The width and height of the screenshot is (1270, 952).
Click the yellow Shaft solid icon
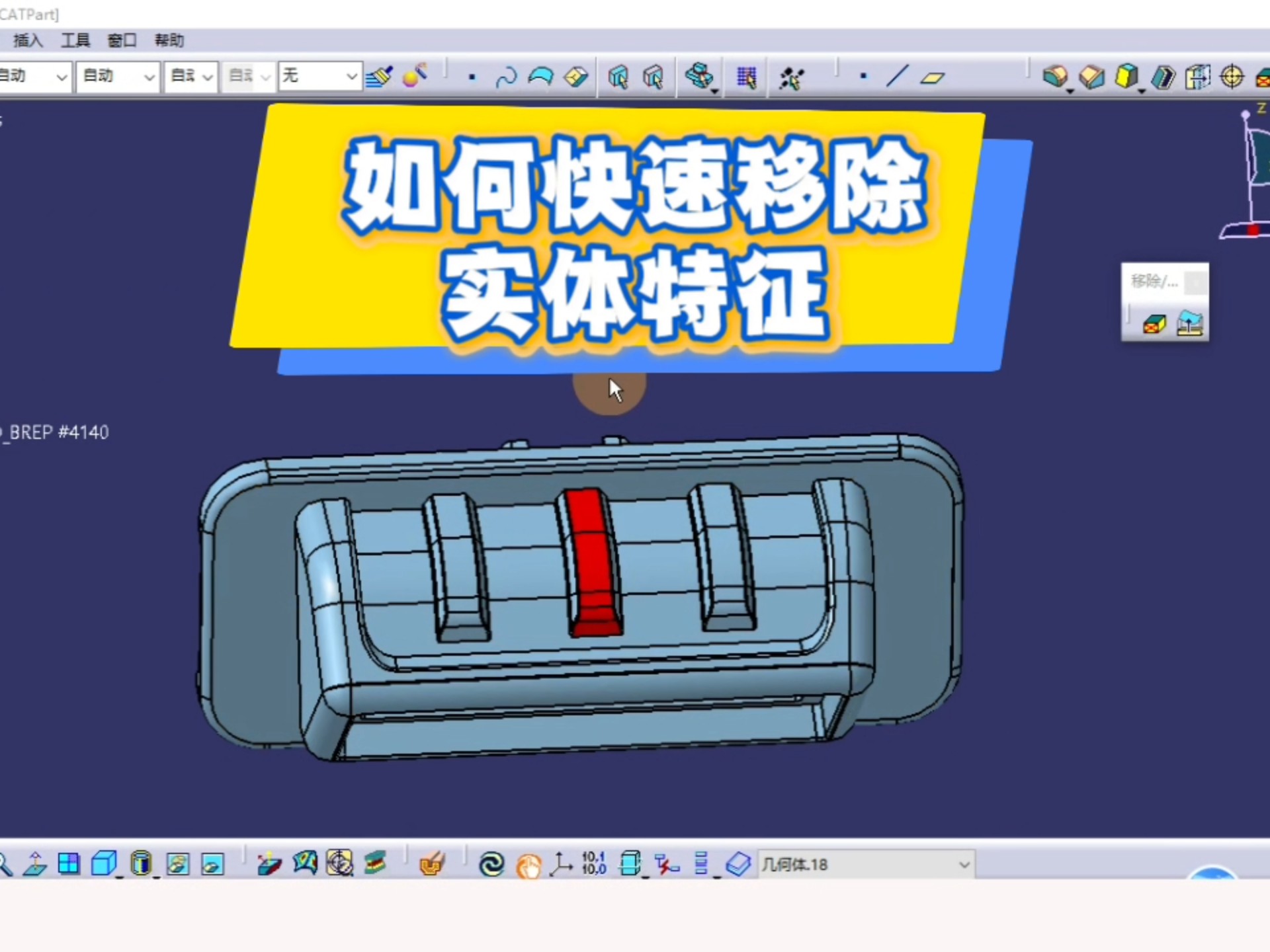coord(1126,77)
